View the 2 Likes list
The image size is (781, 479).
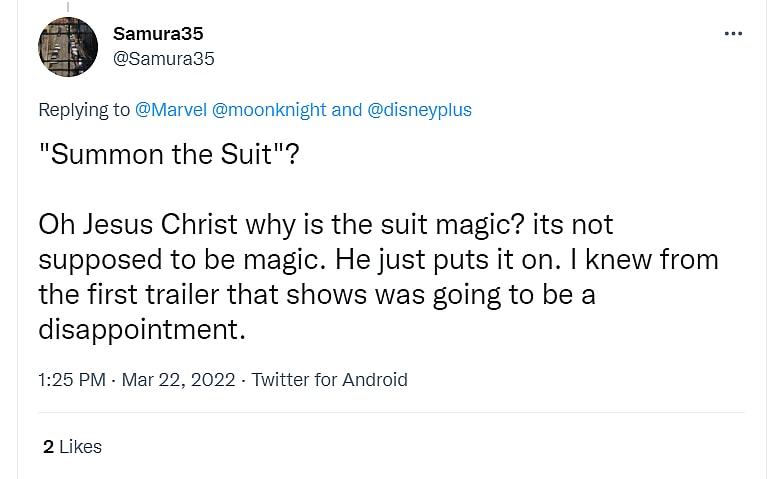tap(73, 447)
